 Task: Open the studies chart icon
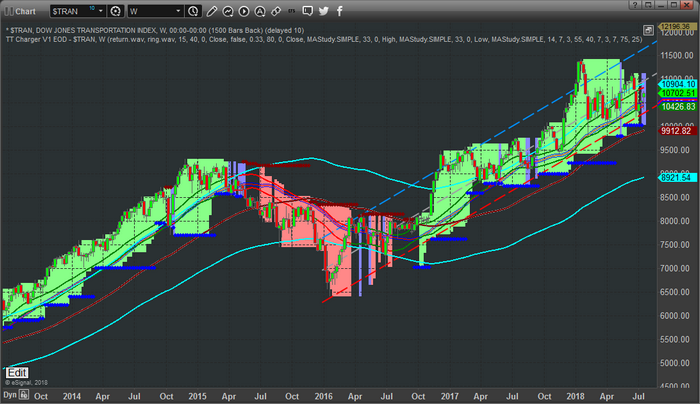point(228,11)
